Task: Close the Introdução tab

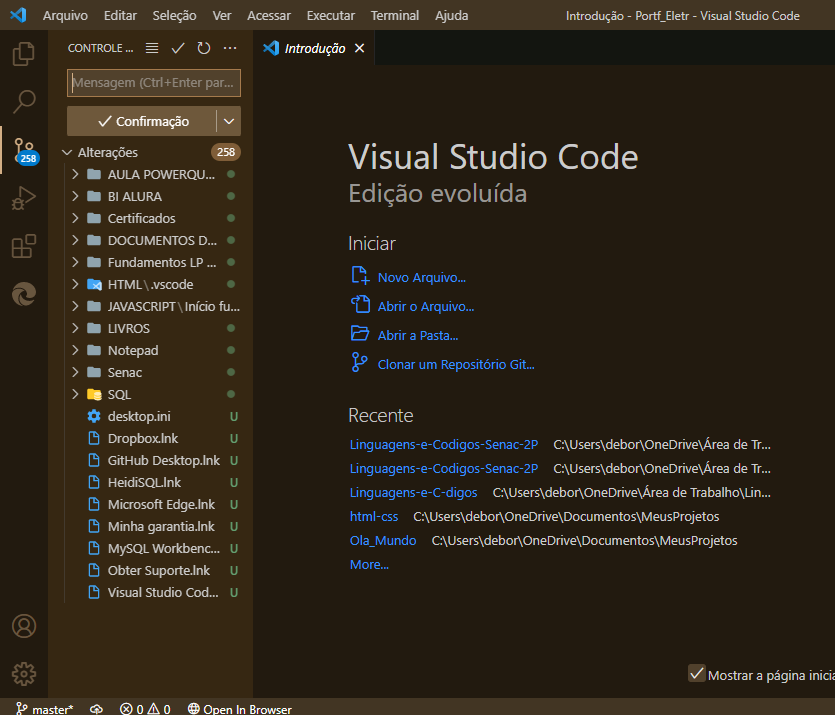Action: (x=360, y=48)
